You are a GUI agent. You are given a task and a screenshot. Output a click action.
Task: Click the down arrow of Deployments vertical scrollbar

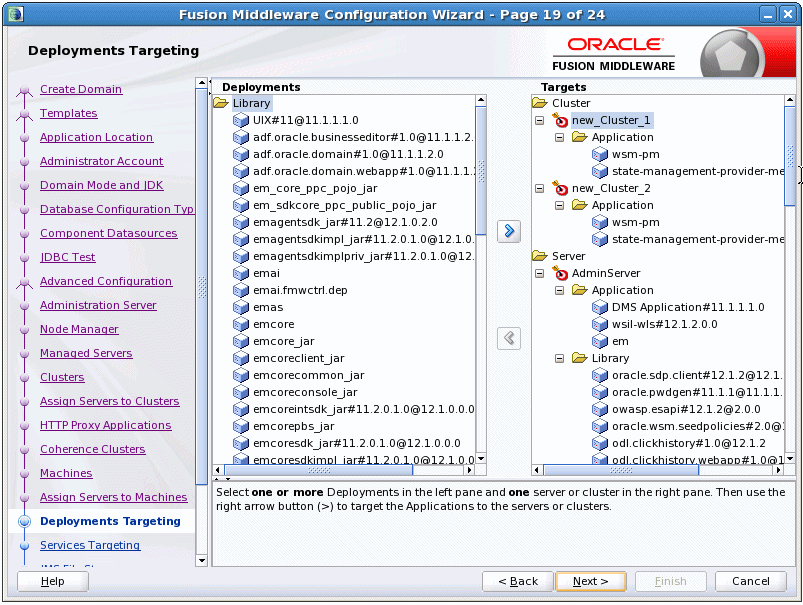(x=481, y=459)
